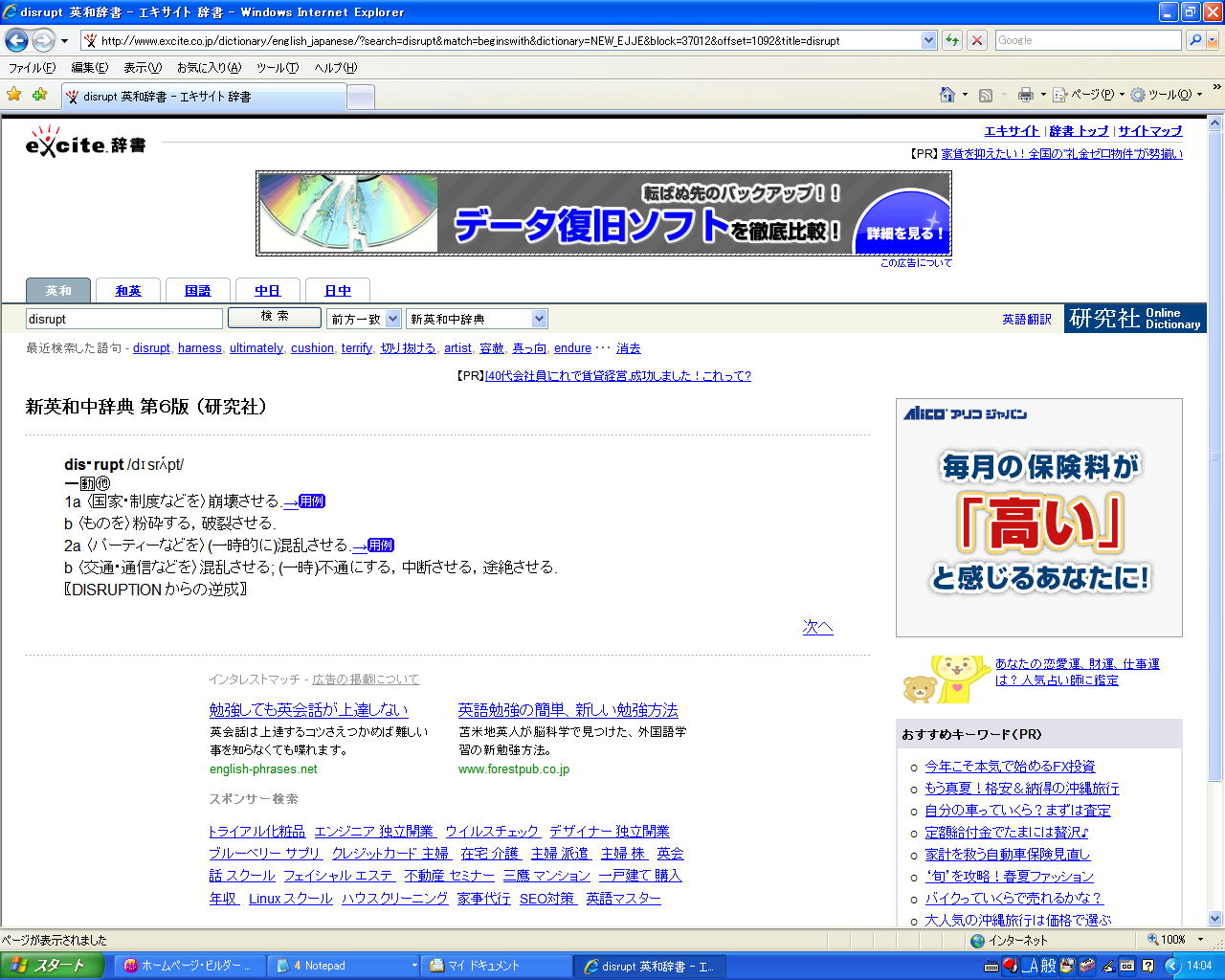Follow the 次へ next link
1225x980 pixels.
(817, 627)
